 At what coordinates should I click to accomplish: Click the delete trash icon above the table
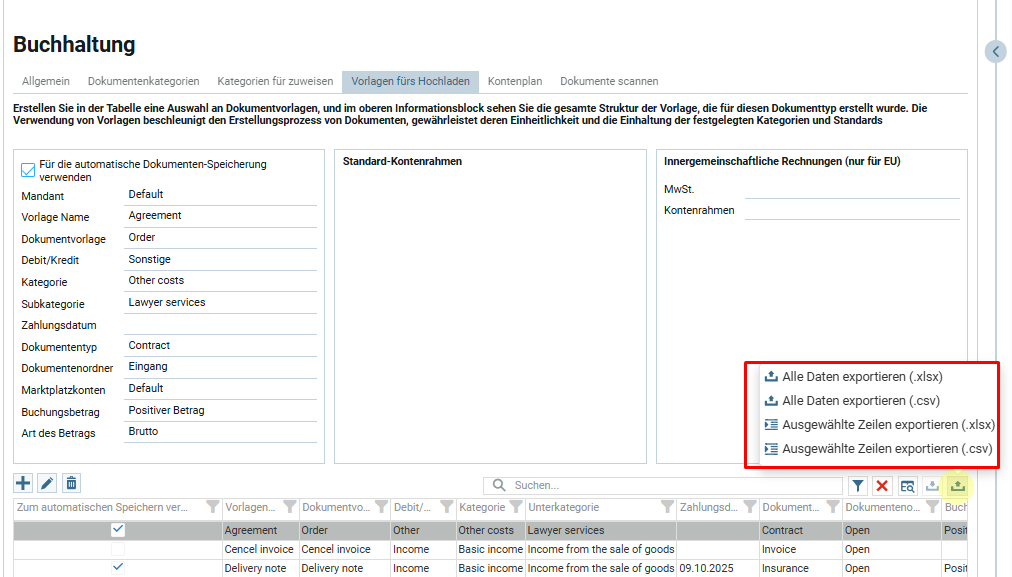coord(71,484)
